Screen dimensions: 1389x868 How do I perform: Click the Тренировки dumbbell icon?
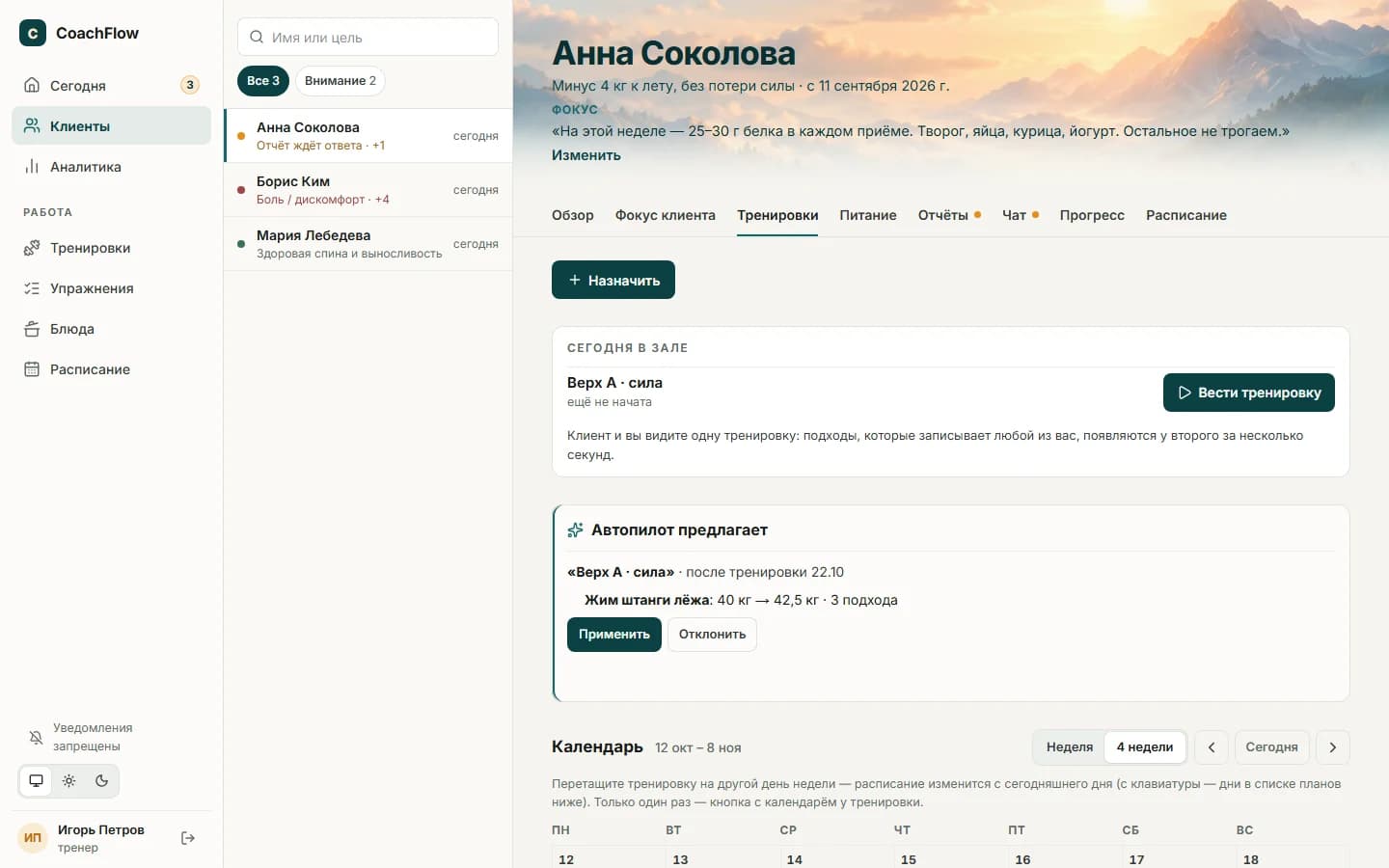(32, 247)
